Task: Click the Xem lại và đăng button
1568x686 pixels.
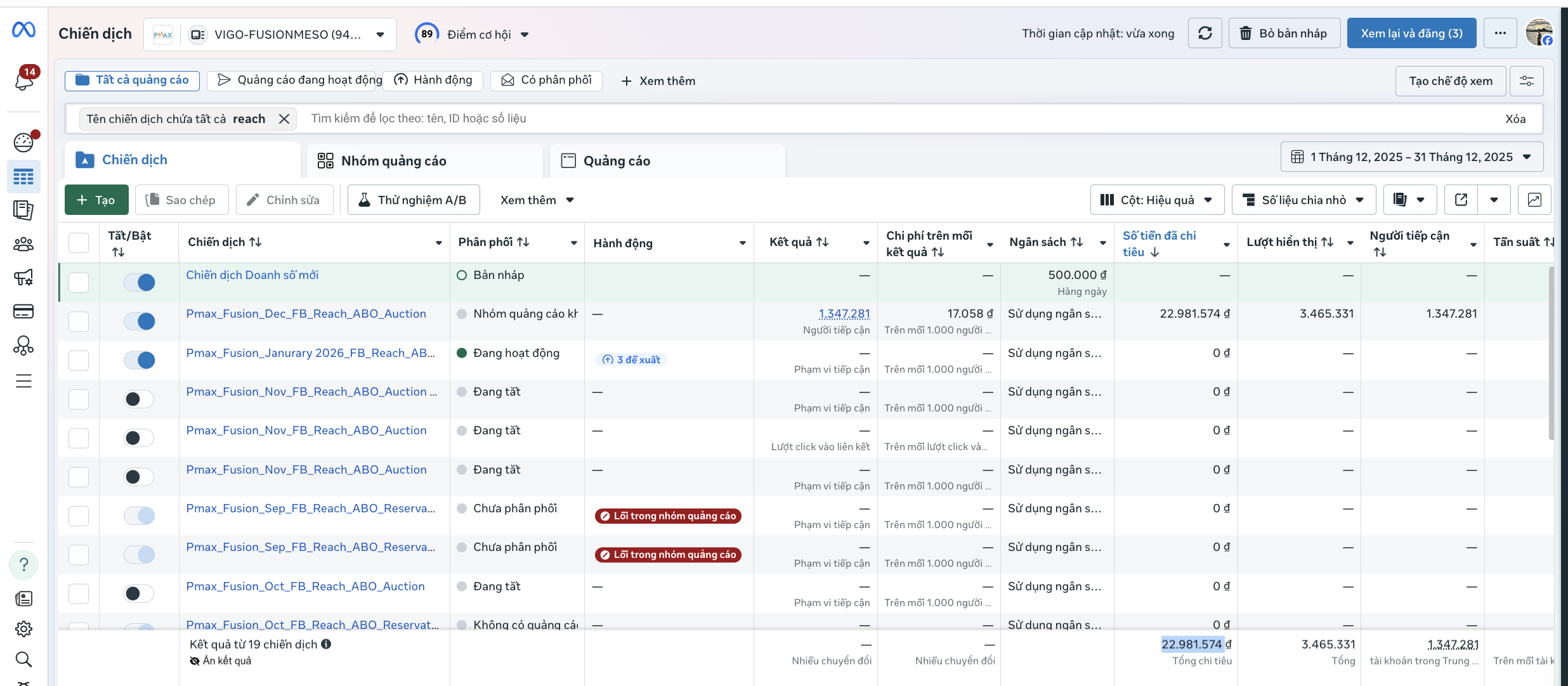Action: click(1411, 33)
